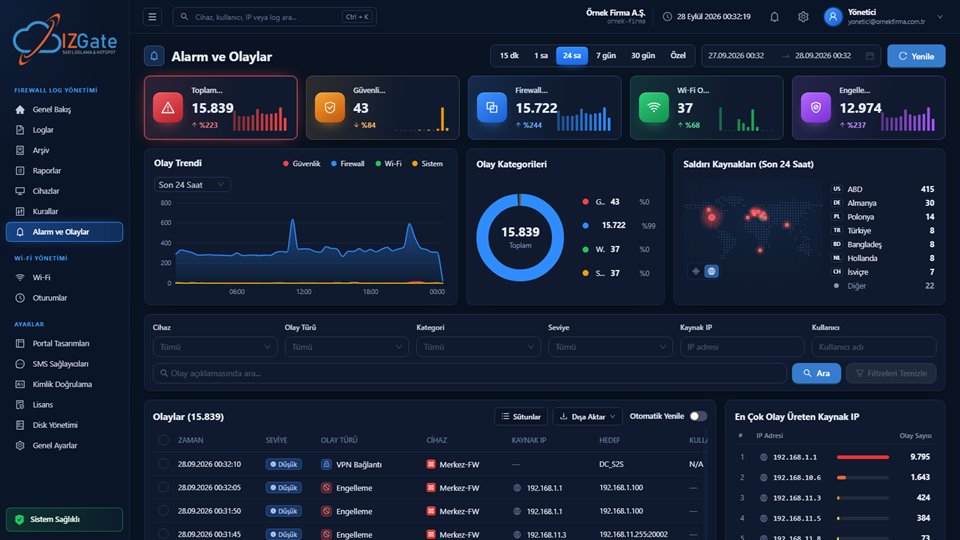Click the flat map view icon on the attack map
This screenshot has width=960, height=540.
coord(696,271)
